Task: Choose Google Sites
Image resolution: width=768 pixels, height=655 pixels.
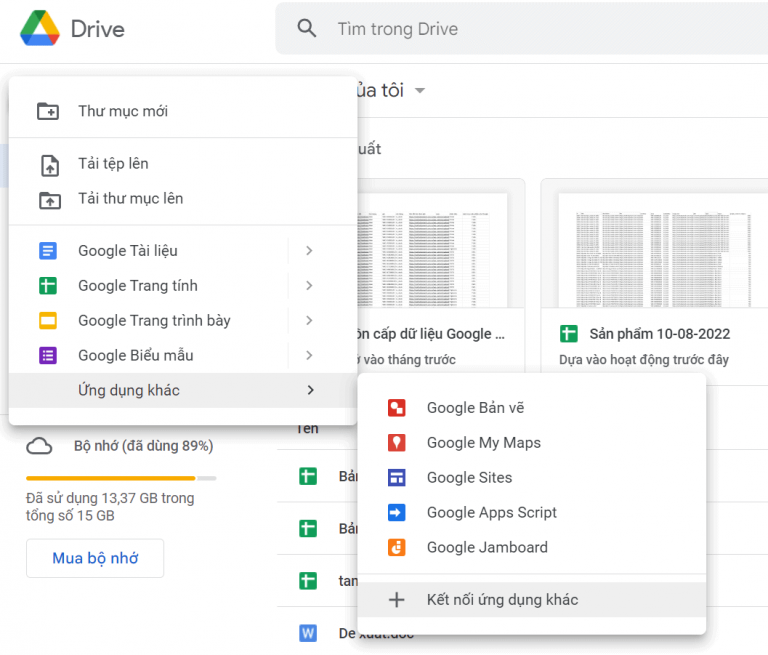Action: tap(531, 477)
